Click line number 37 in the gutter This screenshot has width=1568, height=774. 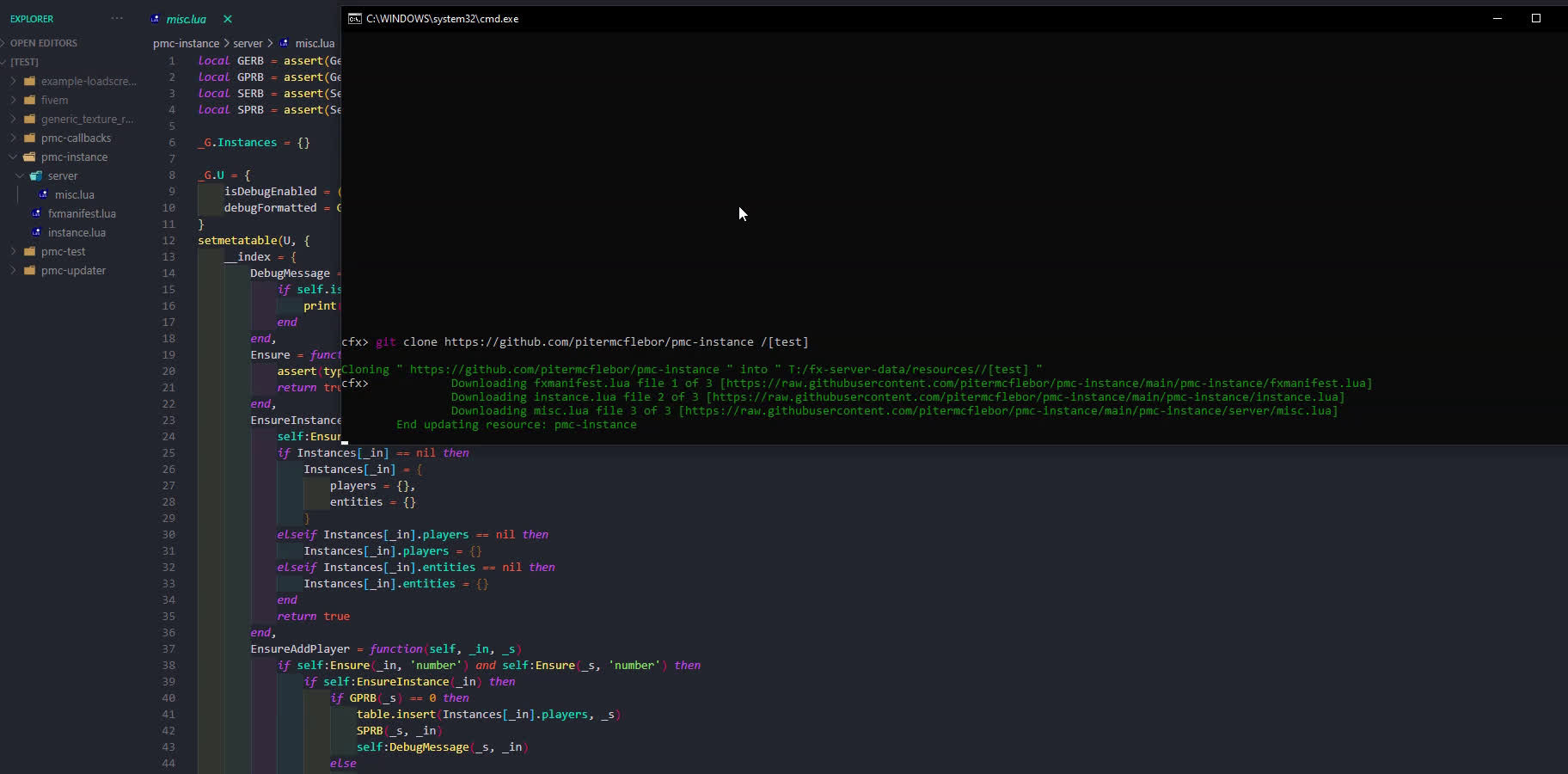168,648
